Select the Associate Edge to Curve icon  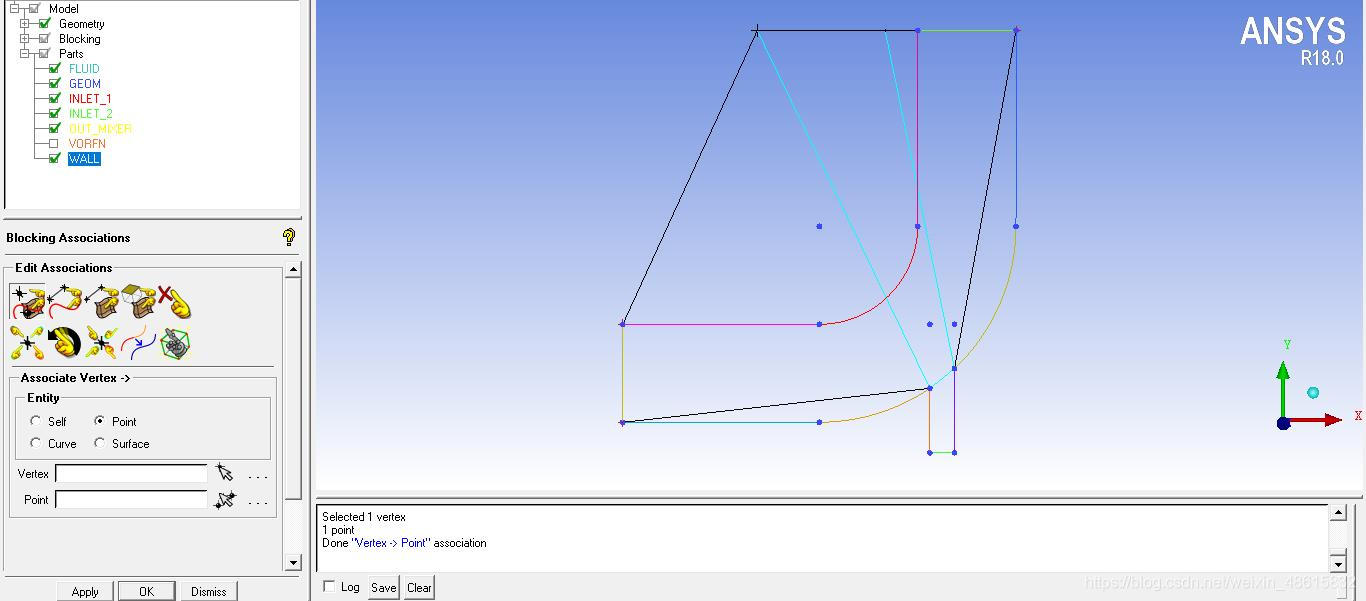click(64, 301)
